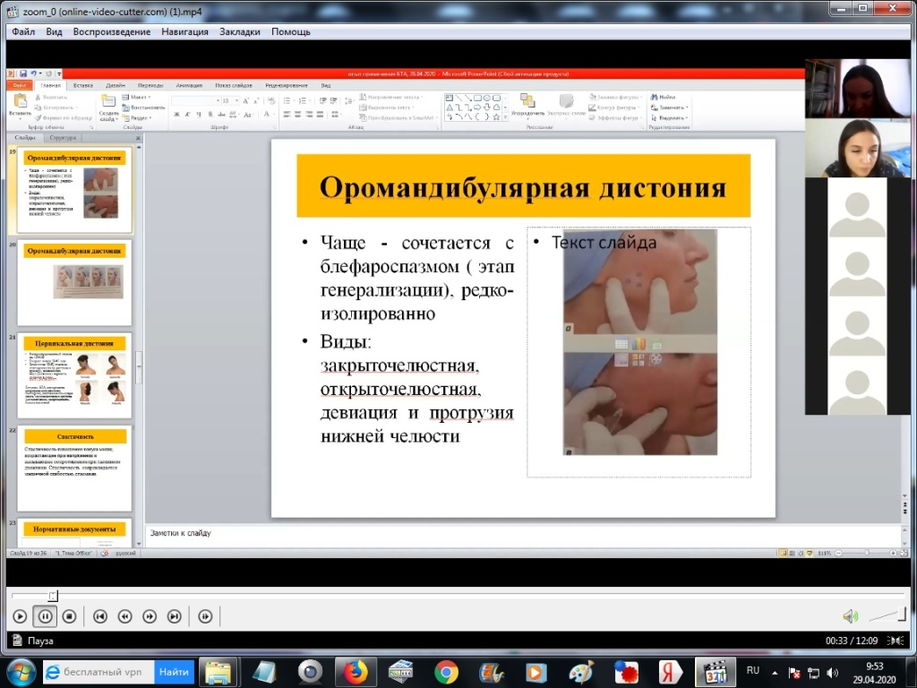The width and height of the screenshot is (917, 688).
Task: Click the rewind (decrease speed) button
Action: (x=125, y=616)
